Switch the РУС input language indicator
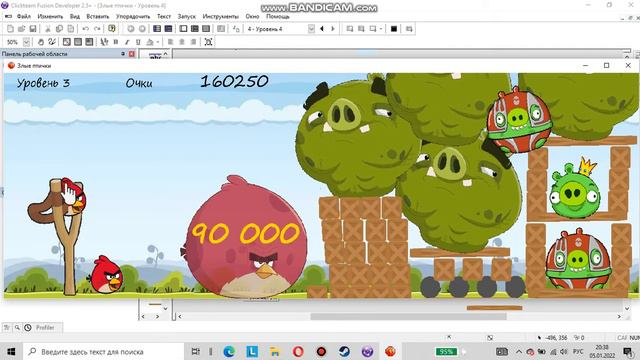This screenshot has height=360, width=640. coord(578,351)
